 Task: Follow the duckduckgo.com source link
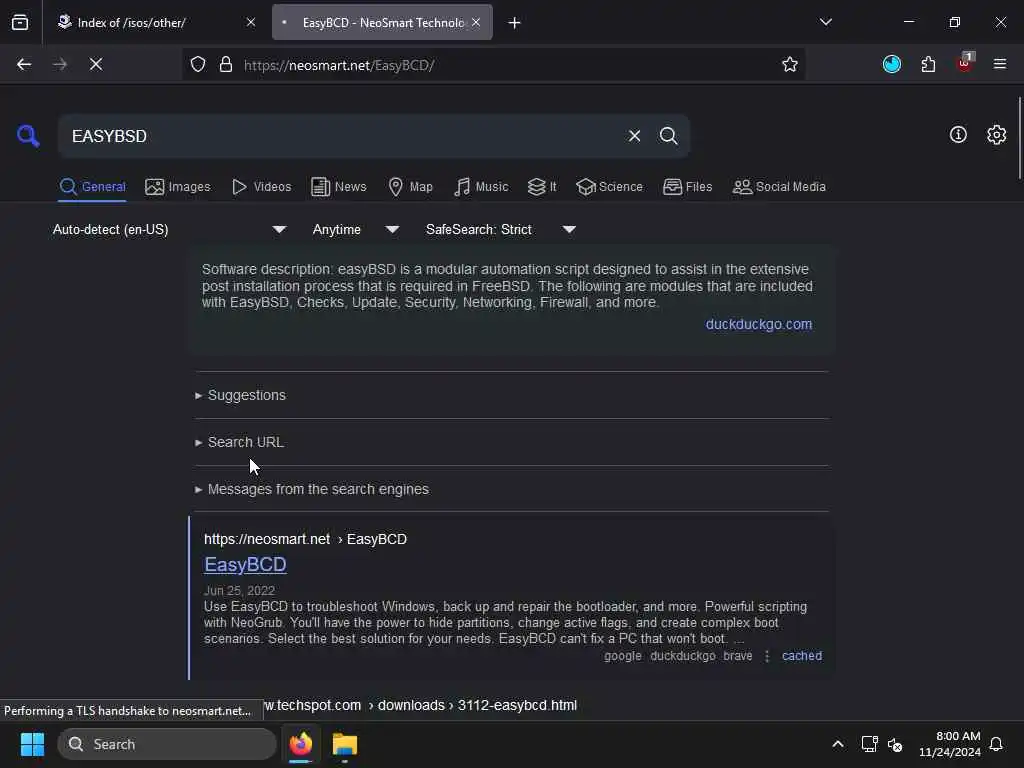point(758,325)
